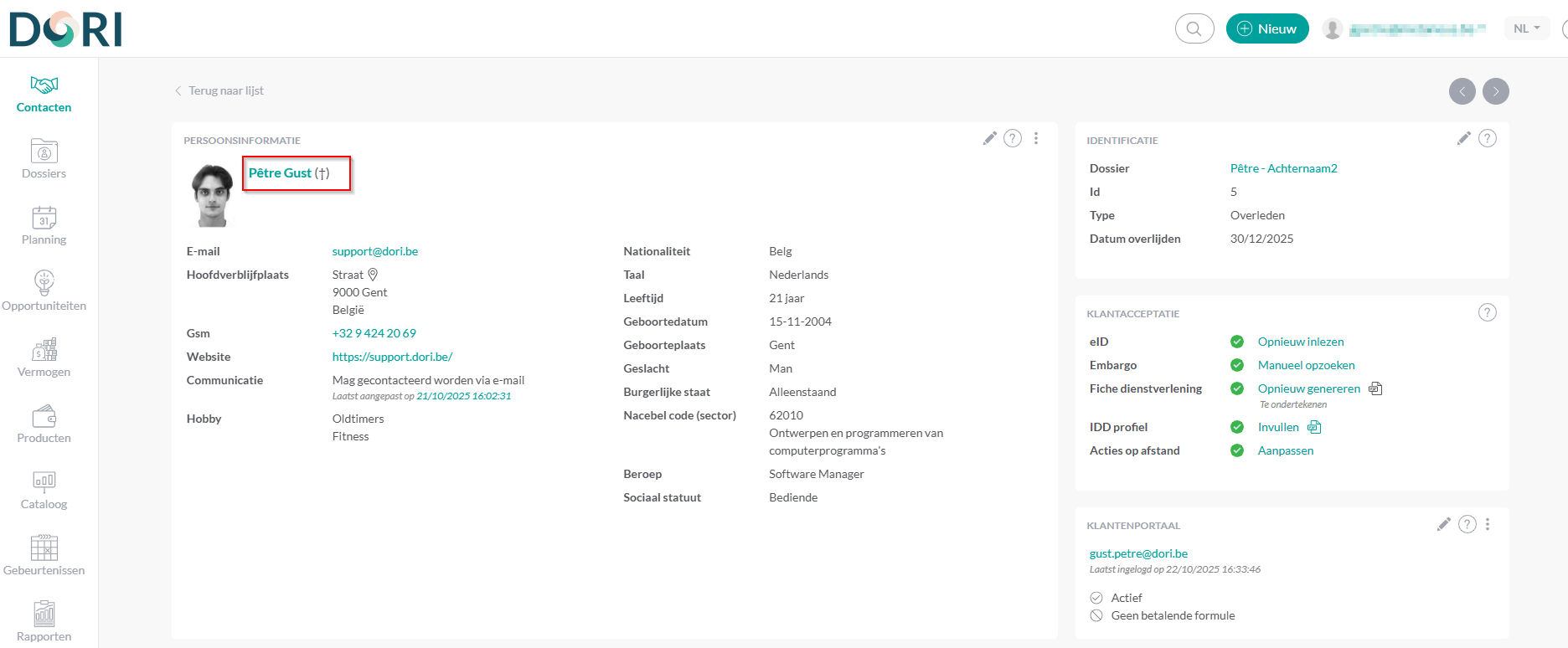
Task: Click the contact profile photo
Action: (x=212, y=195)
